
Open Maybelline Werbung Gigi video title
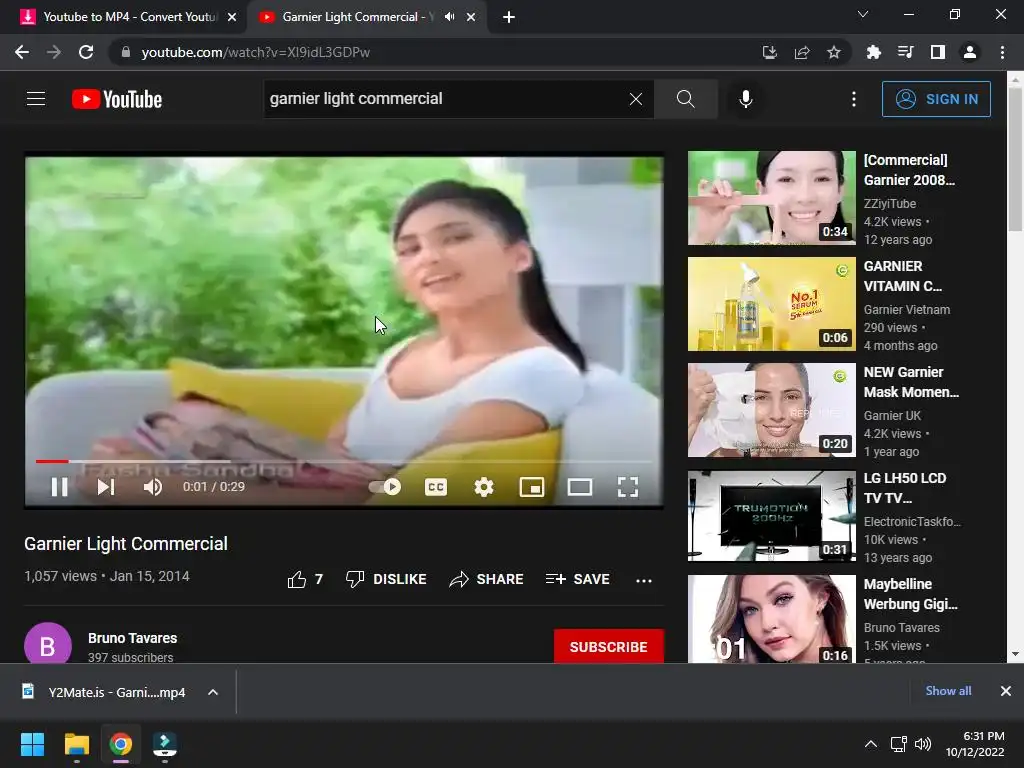910,594
